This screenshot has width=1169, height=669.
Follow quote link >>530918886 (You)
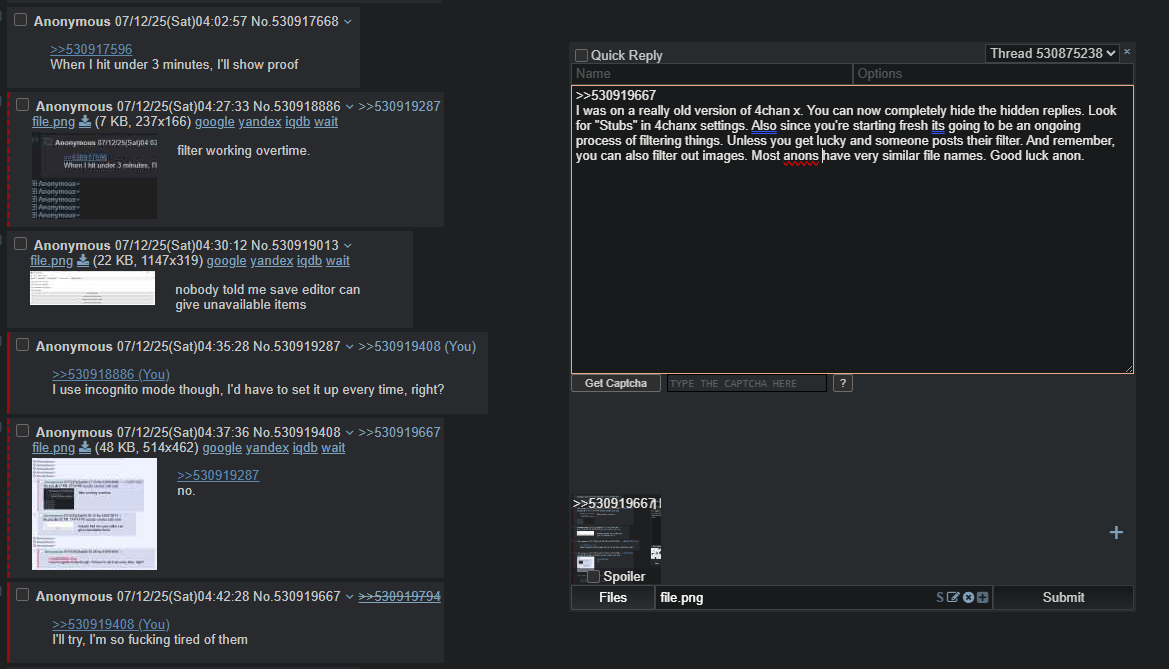coord(111,374)
